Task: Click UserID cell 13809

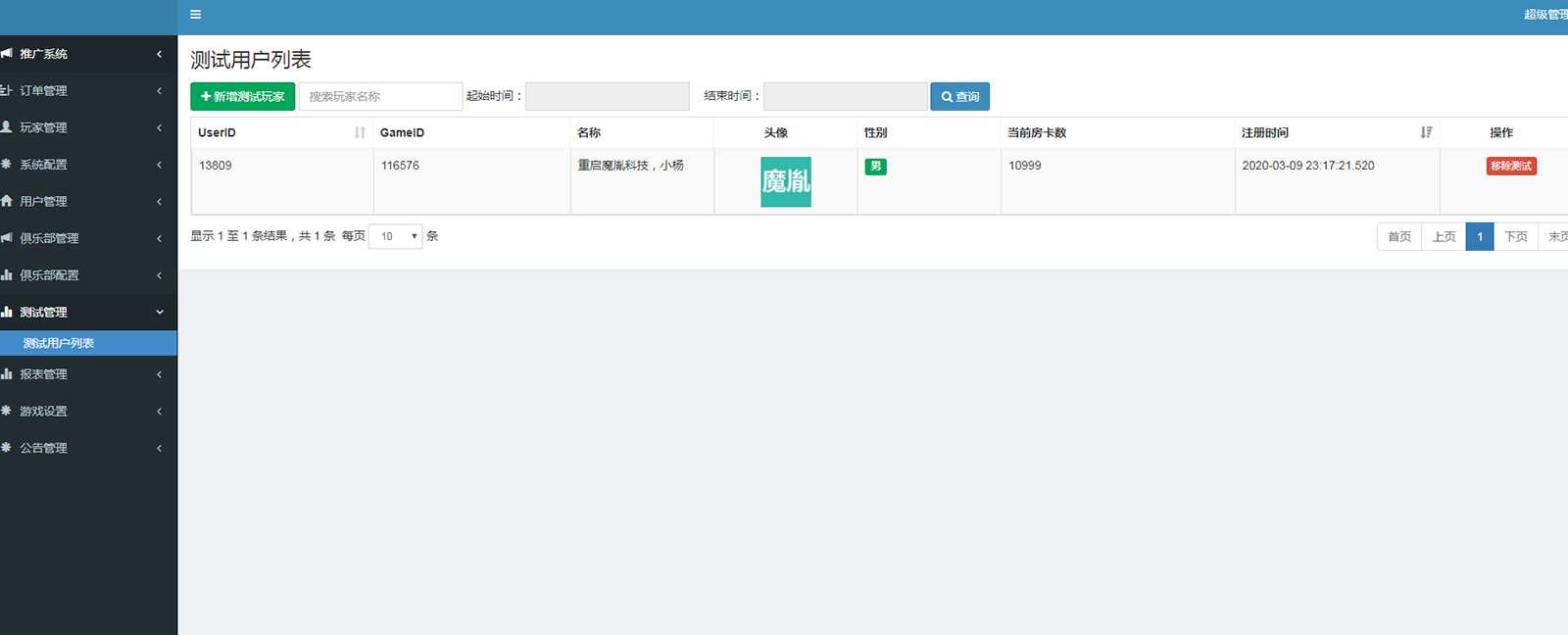Action: point(216,166)
